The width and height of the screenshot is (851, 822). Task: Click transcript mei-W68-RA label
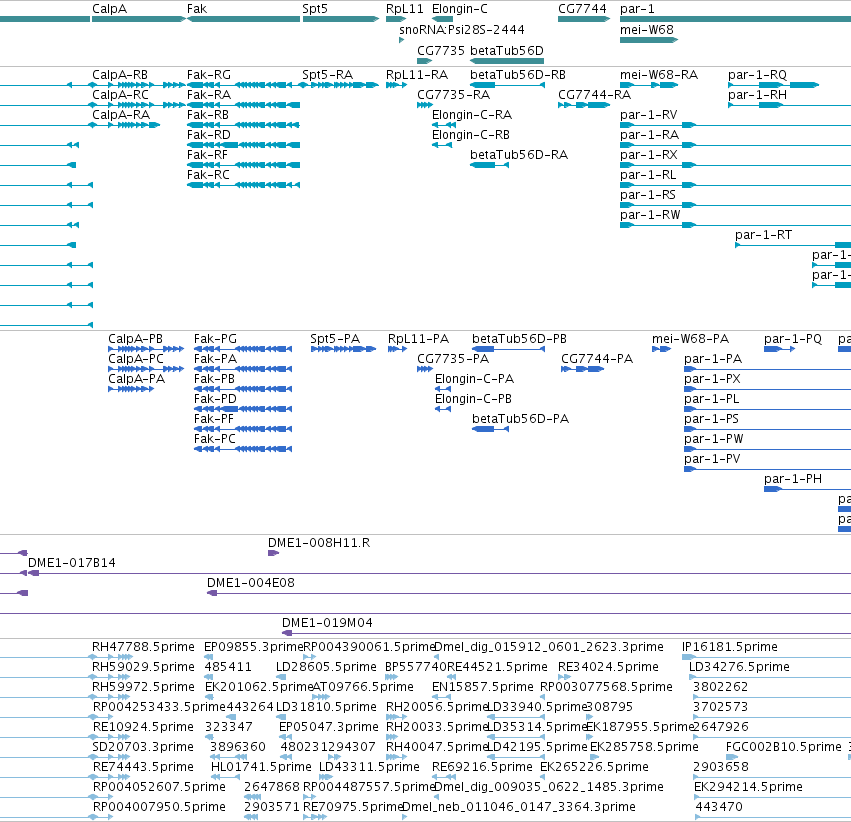tap(659, 74)
